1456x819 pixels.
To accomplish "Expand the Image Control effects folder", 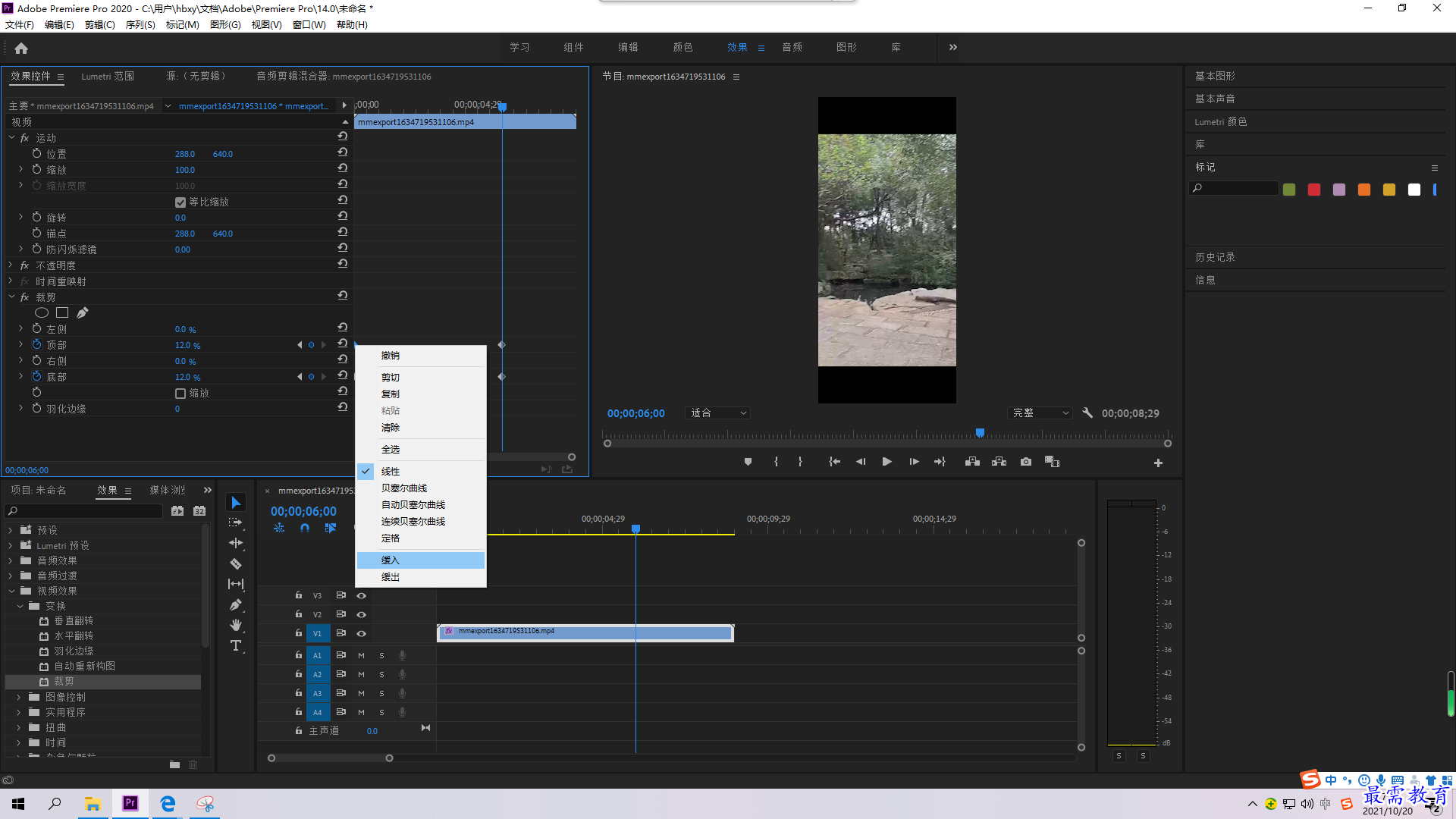I will point(19,697).
